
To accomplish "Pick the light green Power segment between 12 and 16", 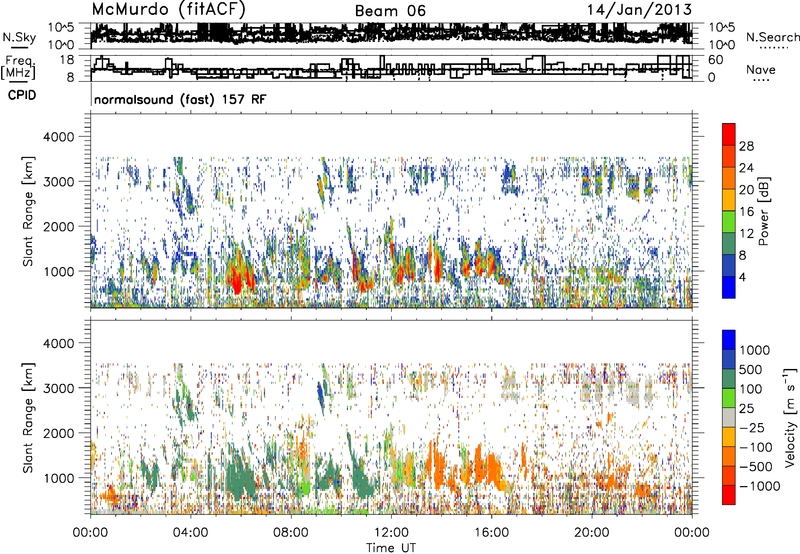I will [729, 222].
